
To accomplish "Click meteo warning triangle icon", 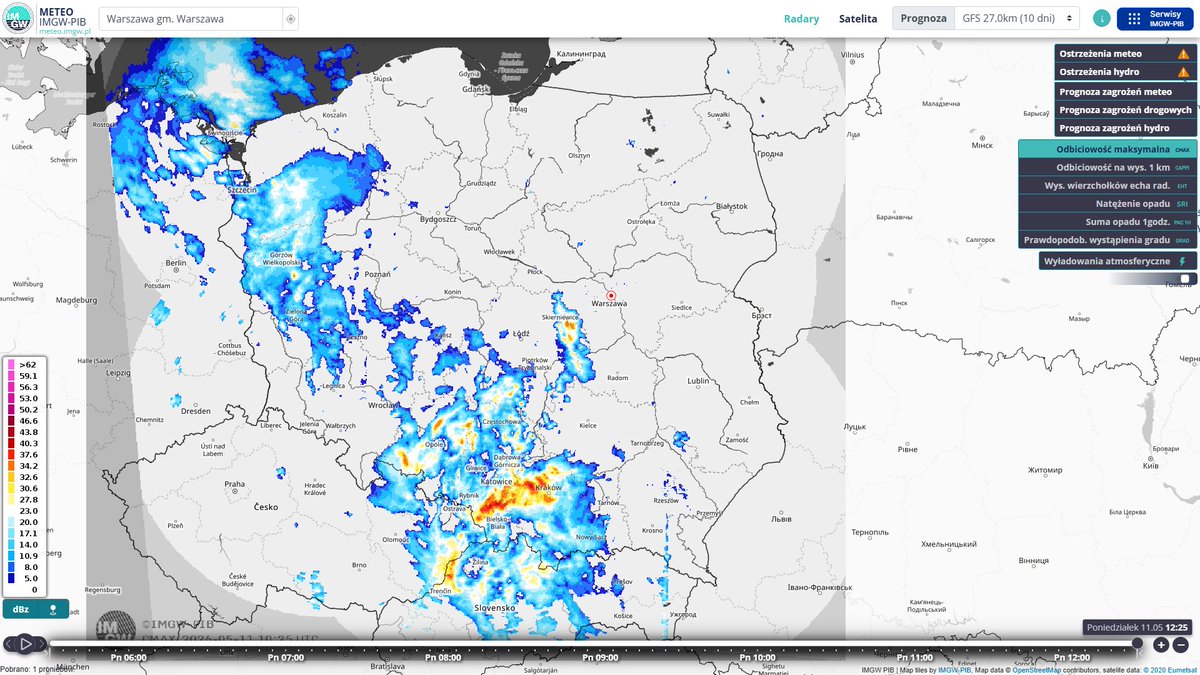I will tap(1183, 54).
